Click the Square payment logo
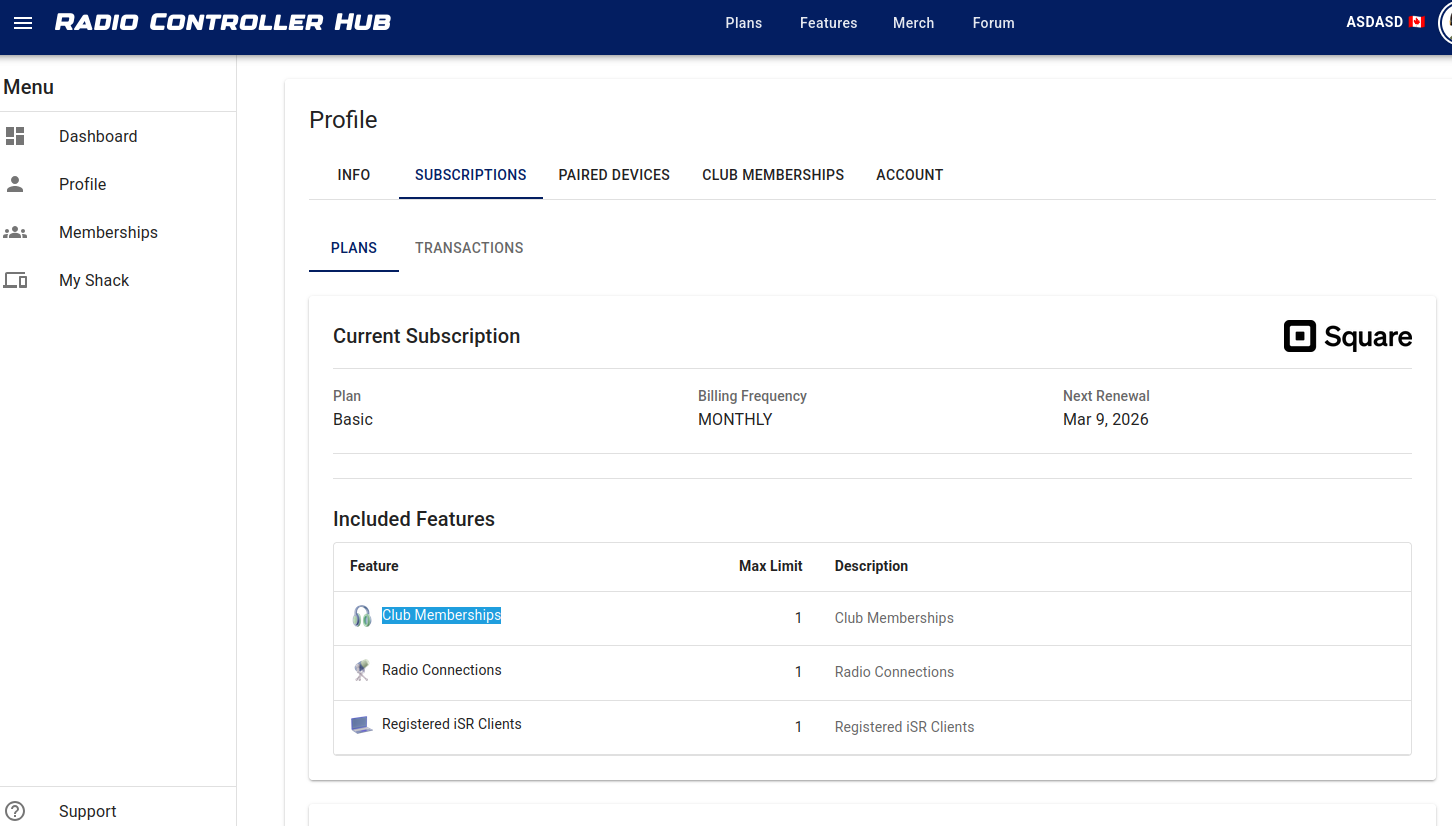This screenshot has width=1452, height=826. pyautogui.click(x=1347, y=337)
